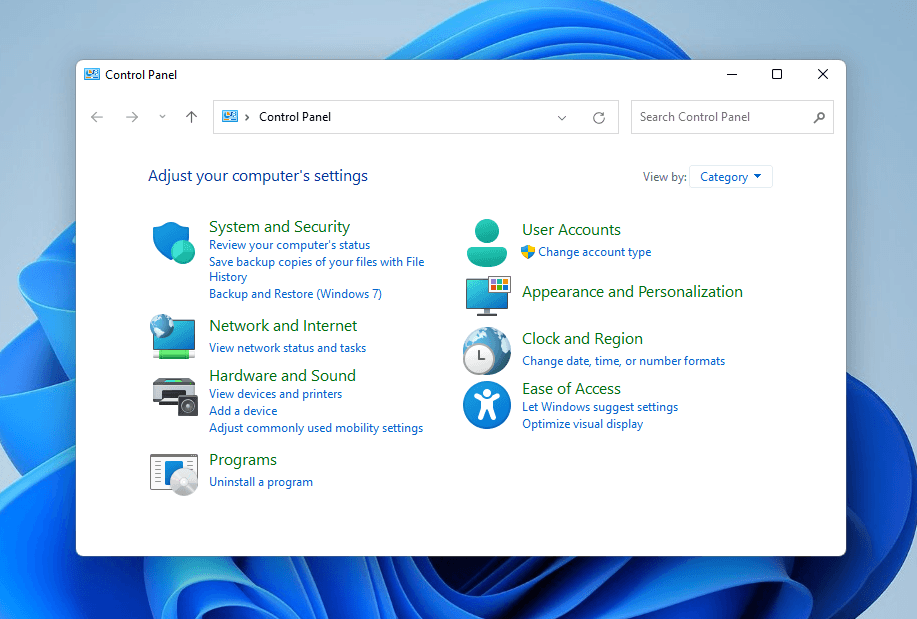917x619 pixels.
Task: Open Review your computer's status
Action: [289, 245]
